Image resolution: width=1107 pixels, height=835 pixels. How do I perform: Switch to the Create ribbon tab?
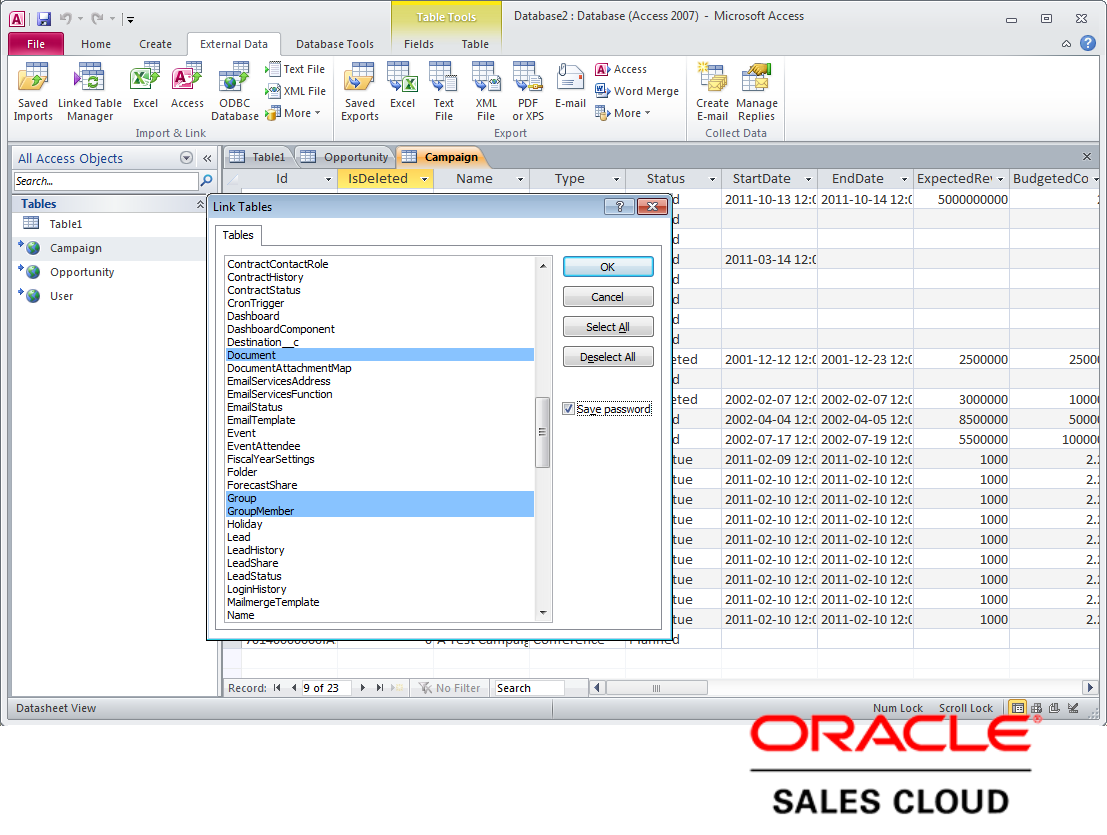click(155, 44)
